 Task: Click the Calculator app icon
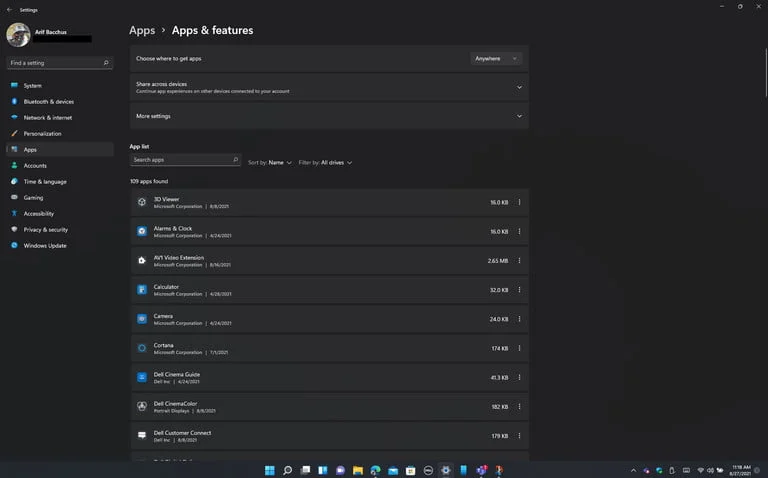point(142,289)
